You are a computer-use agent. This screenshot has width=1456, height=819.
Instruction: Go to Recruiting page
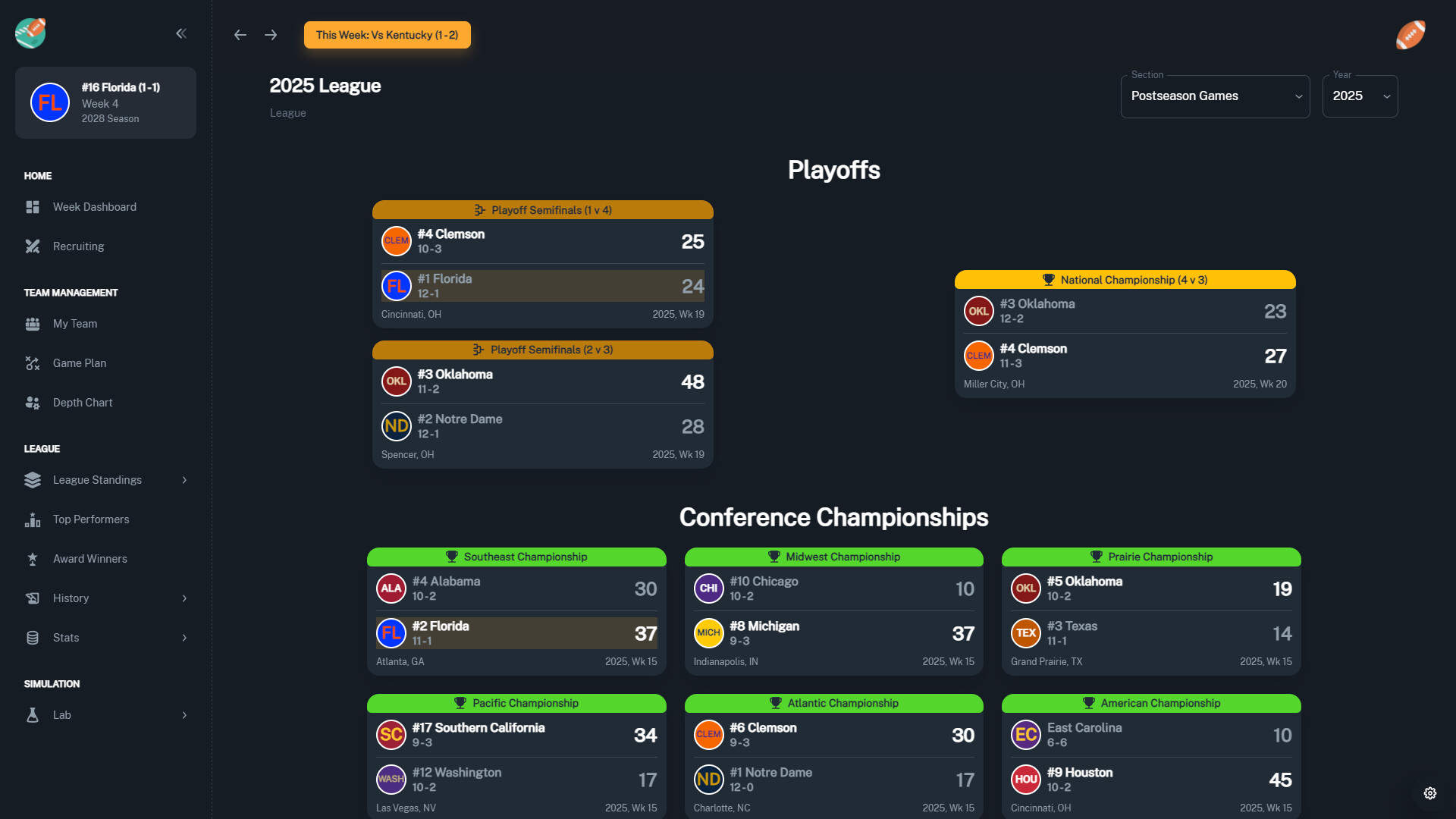click(x=79, y=246)
